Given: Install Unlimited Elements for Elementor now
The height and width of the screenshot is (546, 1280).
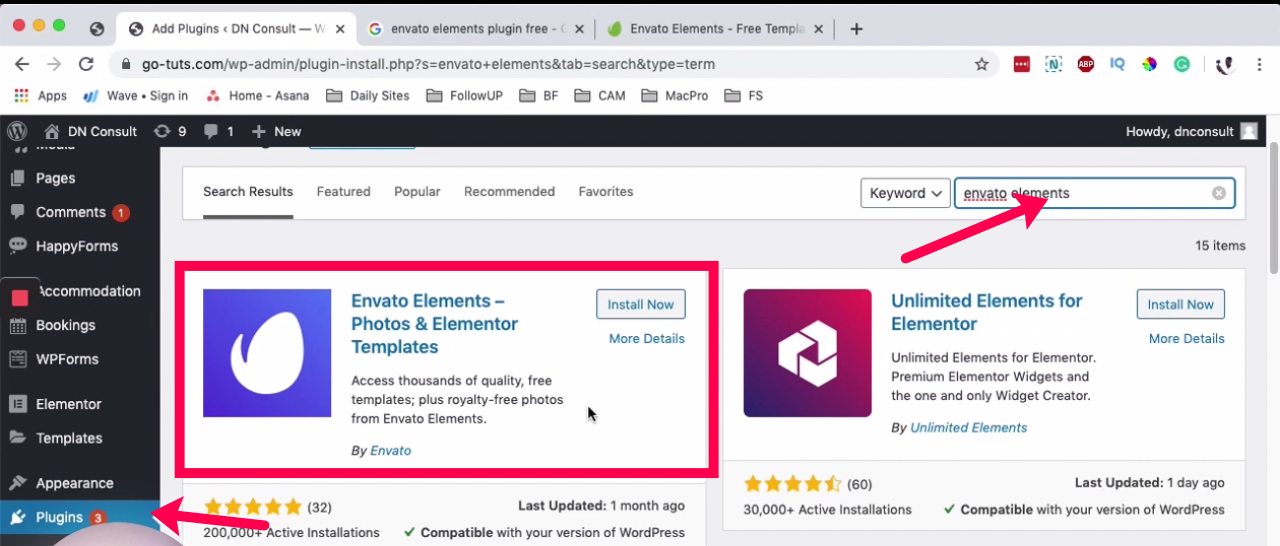Looking at the screenshot, I should click(x=1180, y=304).
